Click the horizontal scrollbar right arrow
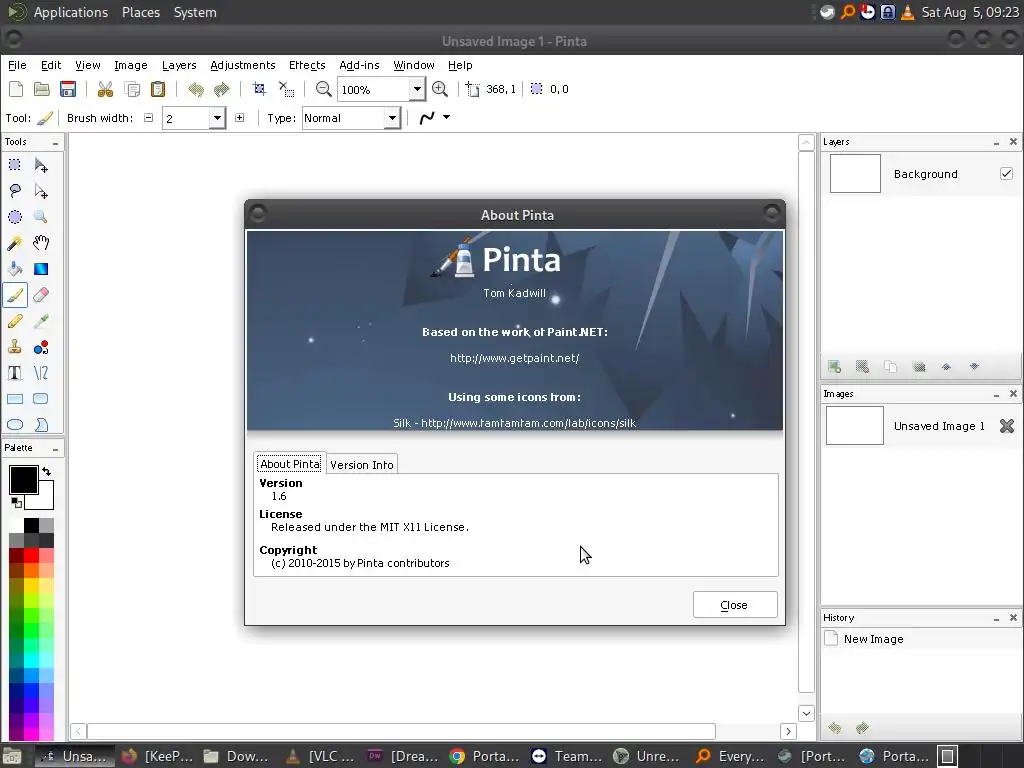Viewport: 1024px width, 768px height. point(788,731)
